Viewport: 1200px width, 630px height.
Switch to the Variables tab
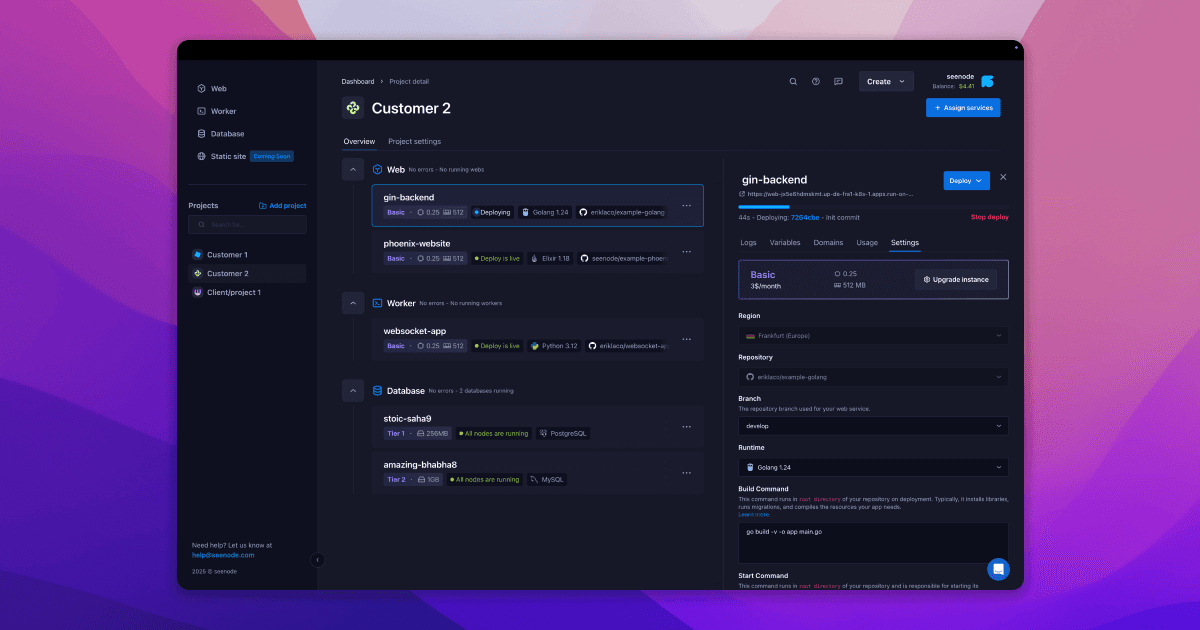[x=785, y=243]
